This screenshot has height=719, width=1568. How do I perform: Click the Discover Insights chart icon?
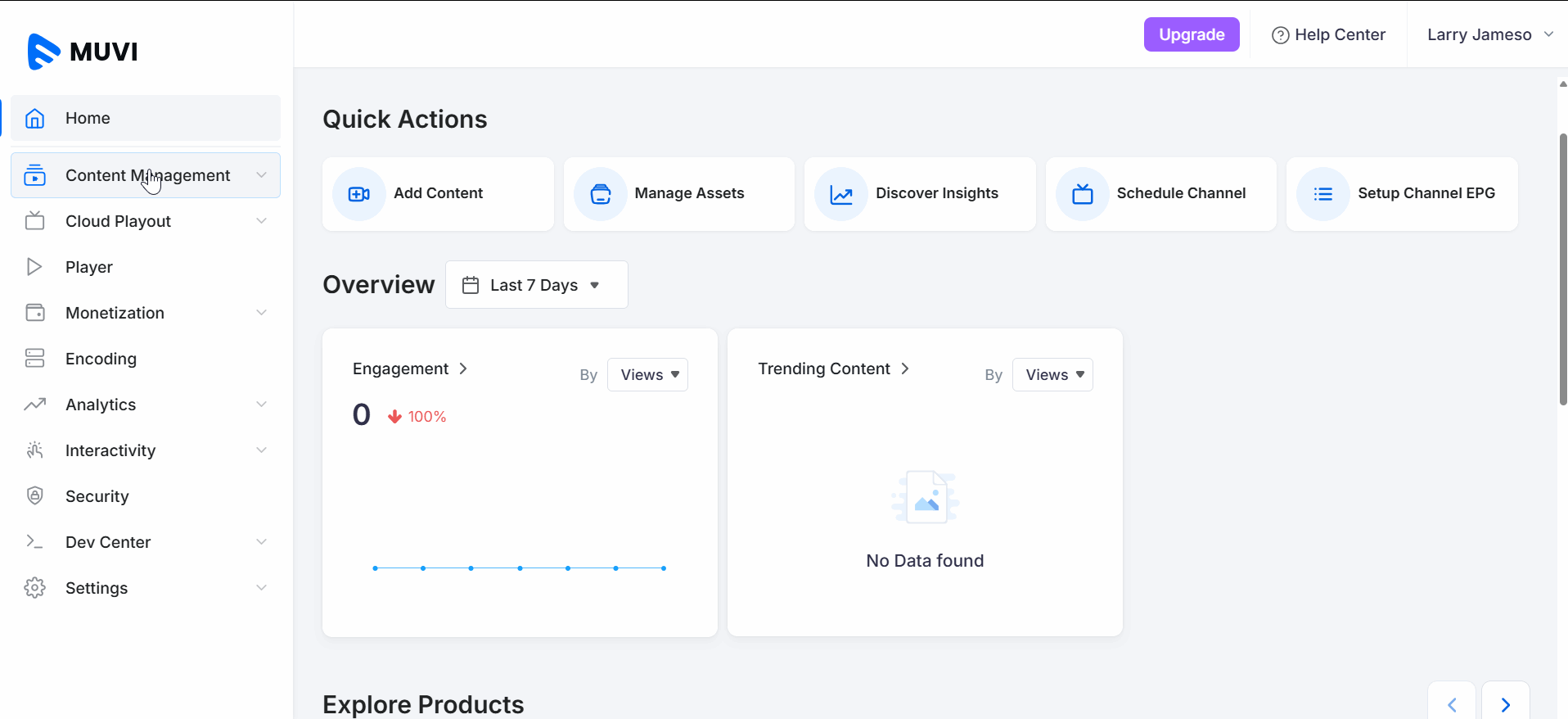click(840, 194)
